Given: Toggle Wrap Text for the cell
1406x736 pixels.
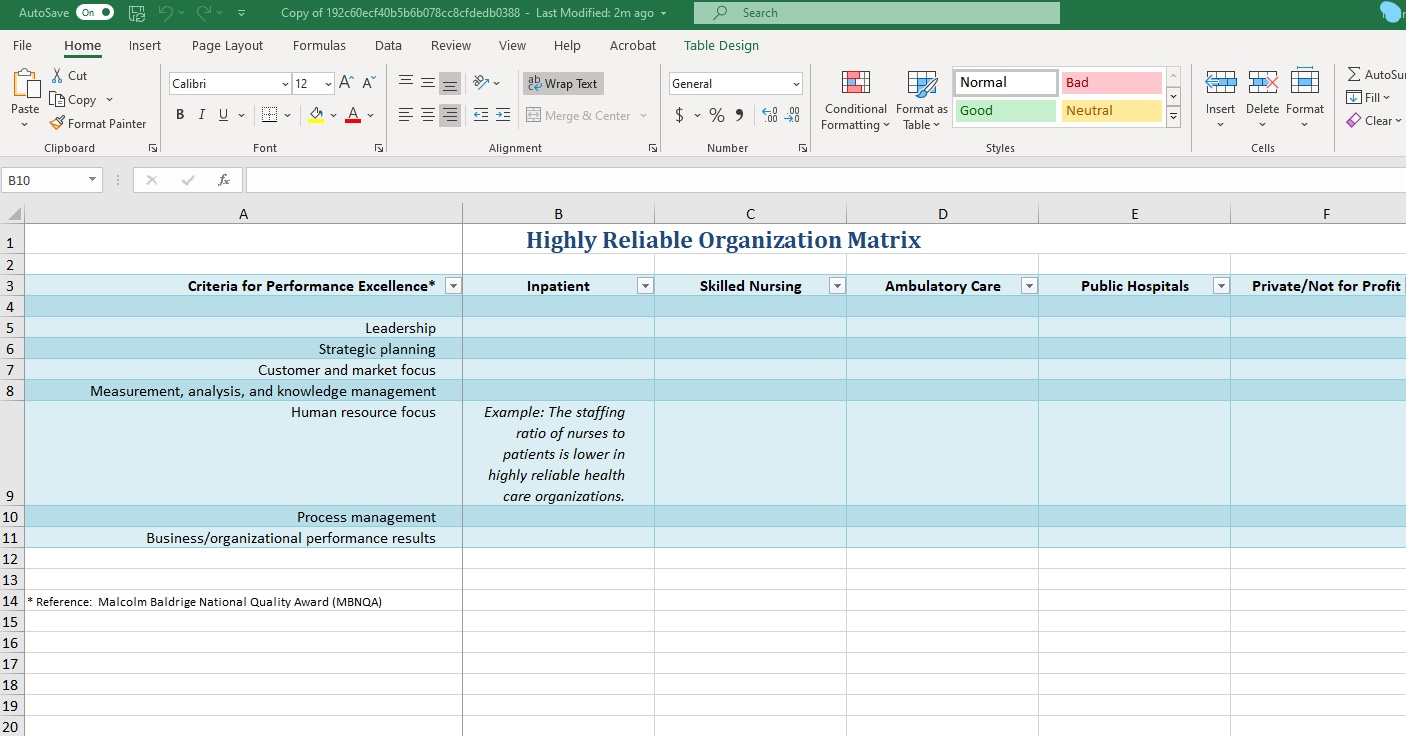Looking at the screenshot, I should click(x=563, y=84).
